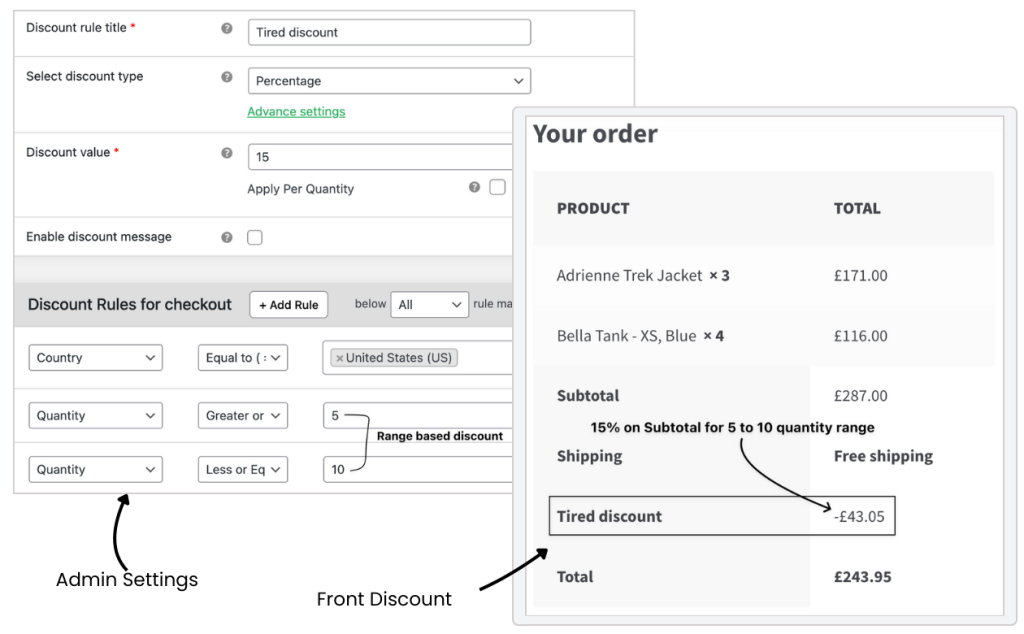Click help icon beside Enable discount message
This screenshot has height=634, width=1024.
(227, 238)
